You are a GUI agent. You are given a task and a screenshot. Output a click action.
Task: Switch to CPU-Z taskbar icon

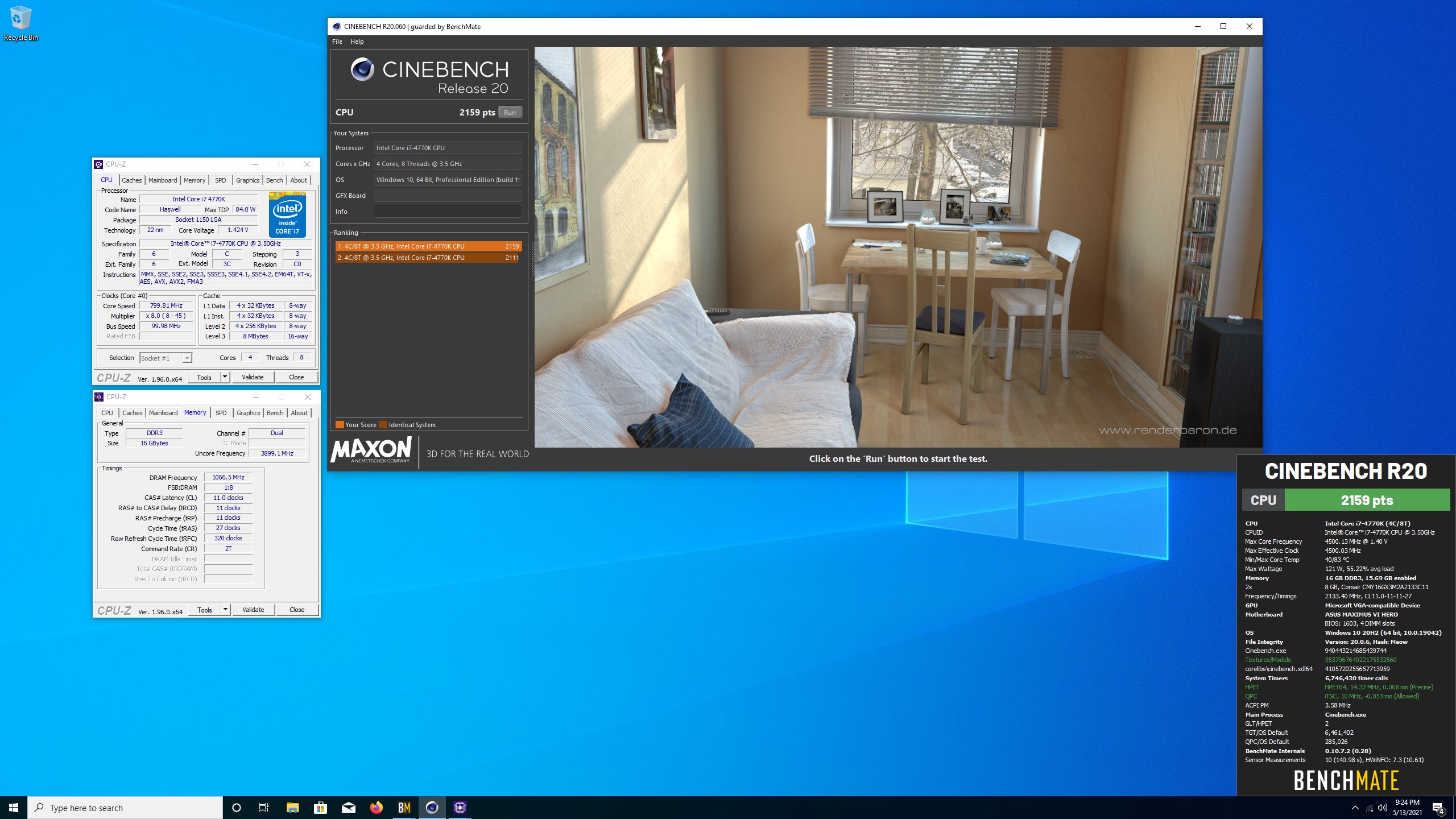pos(460,808)
